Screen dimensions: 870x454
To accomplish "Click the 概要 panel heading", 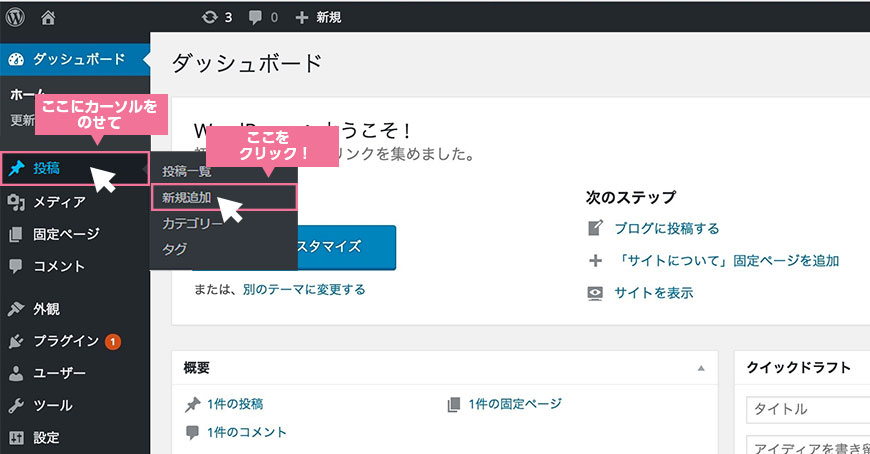I will click(x=196, y=368).
